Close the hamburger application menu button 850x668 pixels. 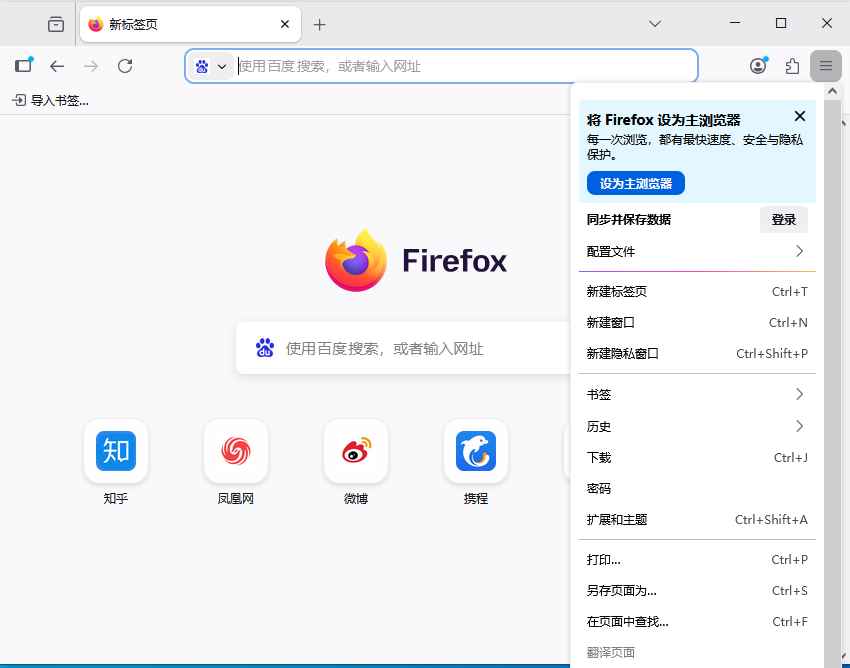click(x=826, y=66)
